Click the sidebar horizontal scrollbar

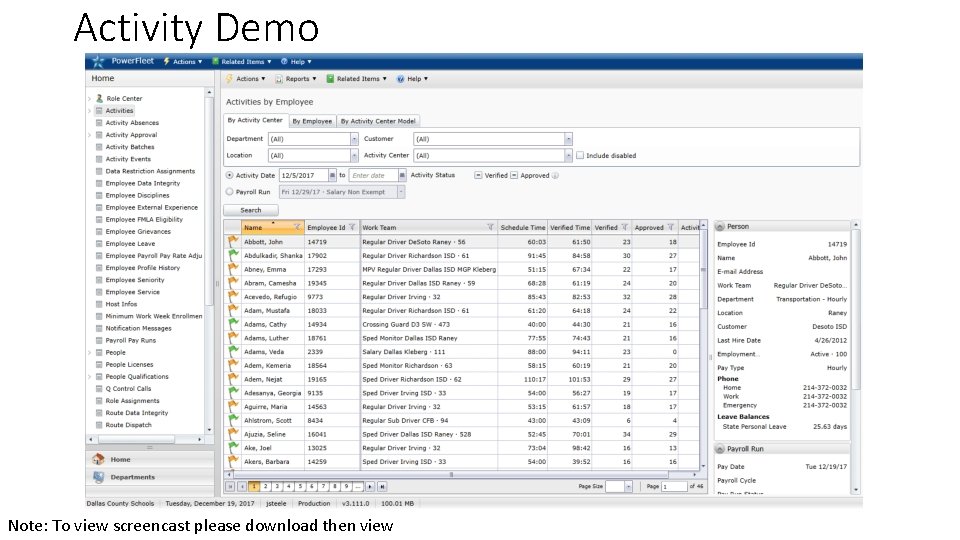point(137,440)
